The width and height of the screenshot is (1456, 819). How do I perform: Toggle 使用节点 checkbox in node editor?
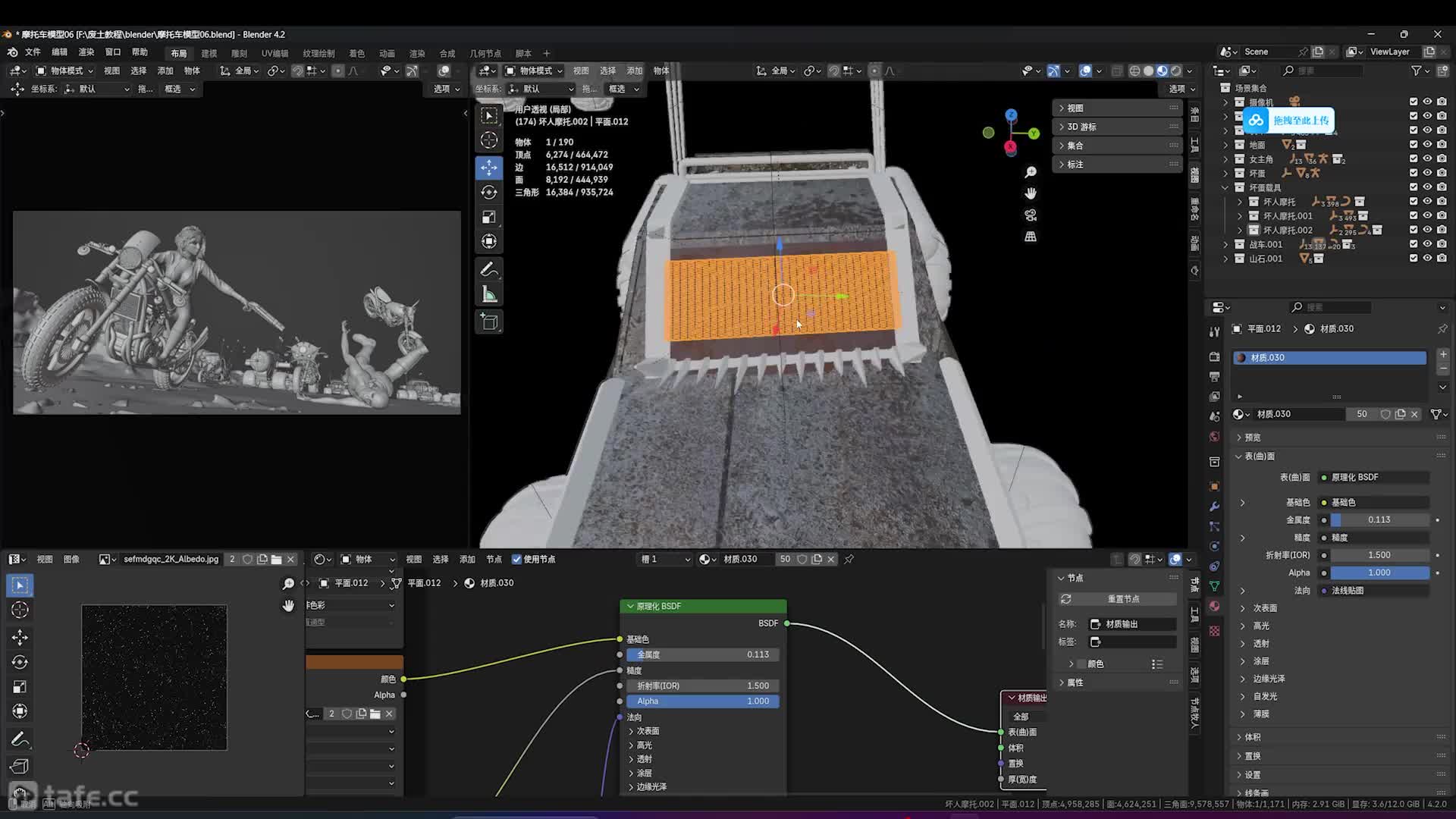pyautogui.click(x=516, y=559)
